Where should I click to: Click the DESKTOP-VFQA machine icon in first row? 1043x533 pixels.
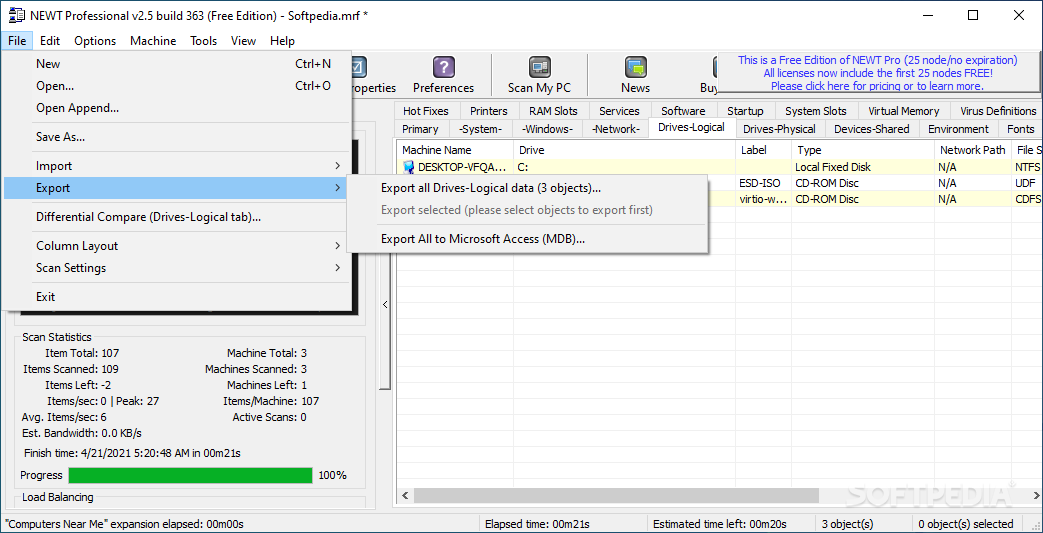pos(408,167)
